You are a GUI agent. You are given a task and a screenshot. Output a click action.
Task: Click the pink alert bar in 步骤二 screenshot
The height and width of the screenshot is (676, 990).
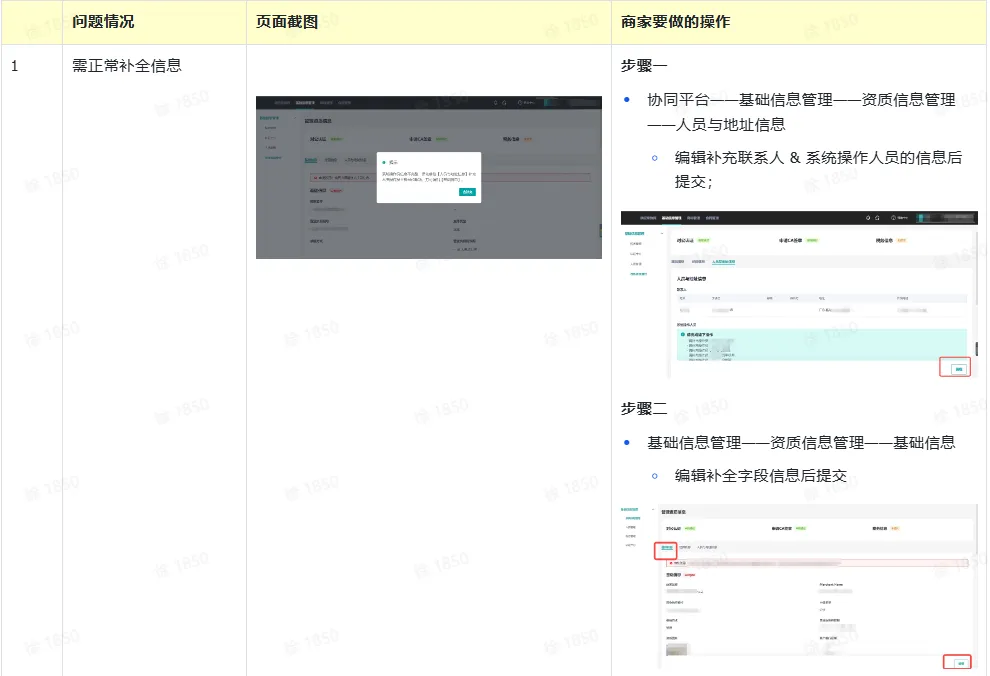pyautogui.click(x=817, y=562)
